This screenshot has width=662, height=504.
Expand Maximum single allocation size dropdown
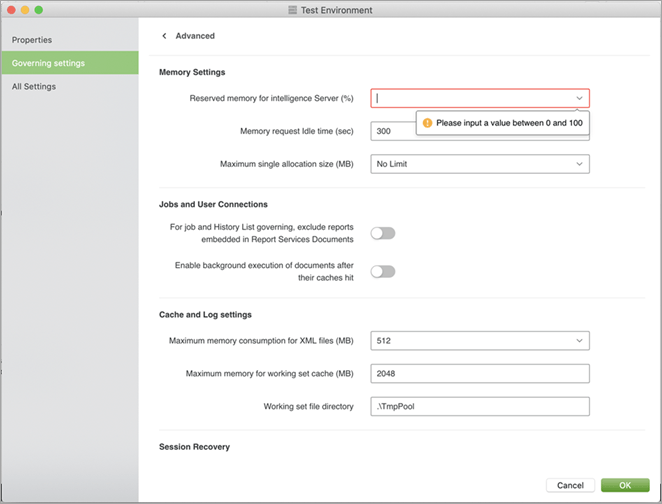(579, 164)
